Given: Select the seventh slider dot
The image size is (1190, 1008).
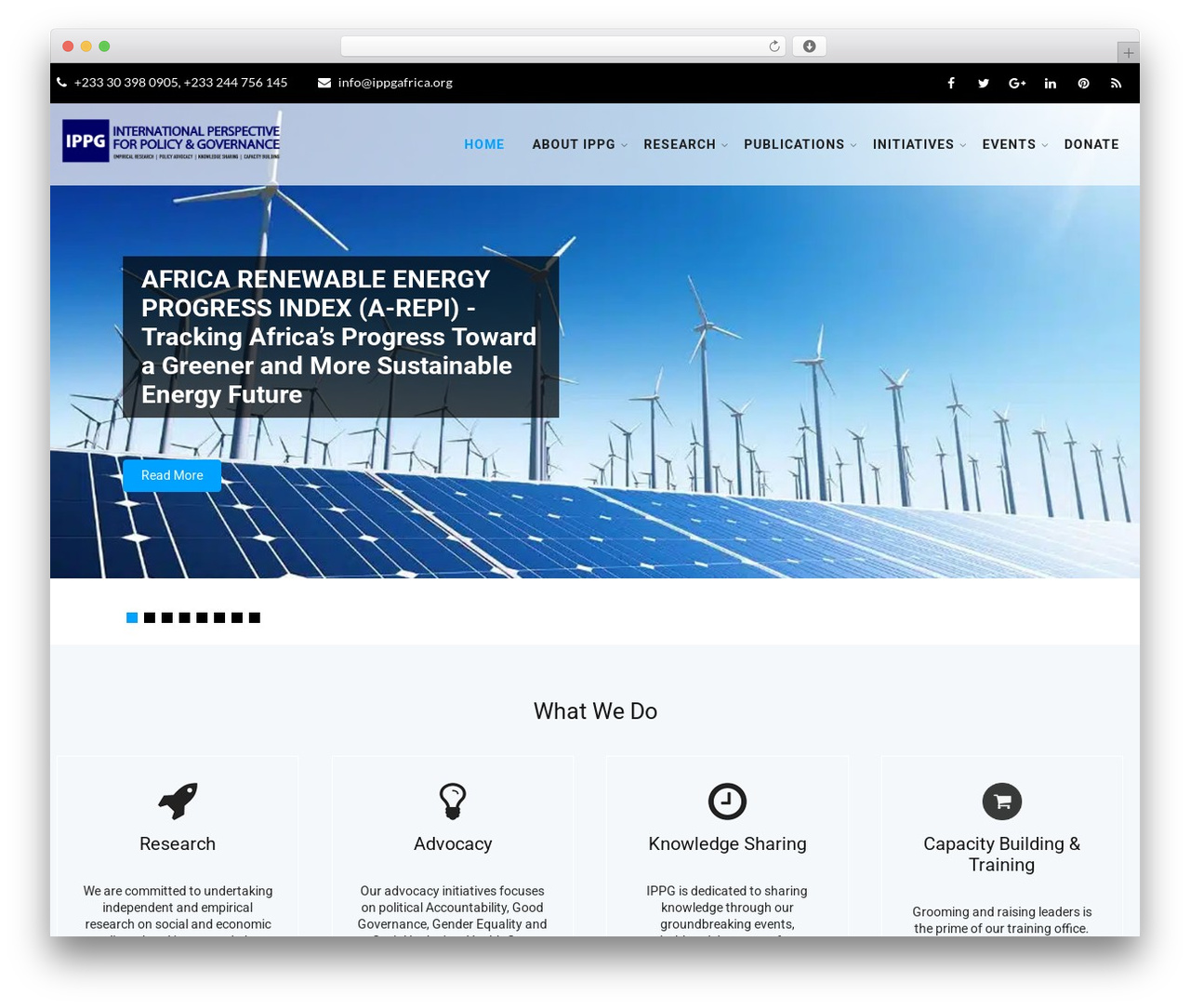Looking at the screenshot, I should point(237,617).
